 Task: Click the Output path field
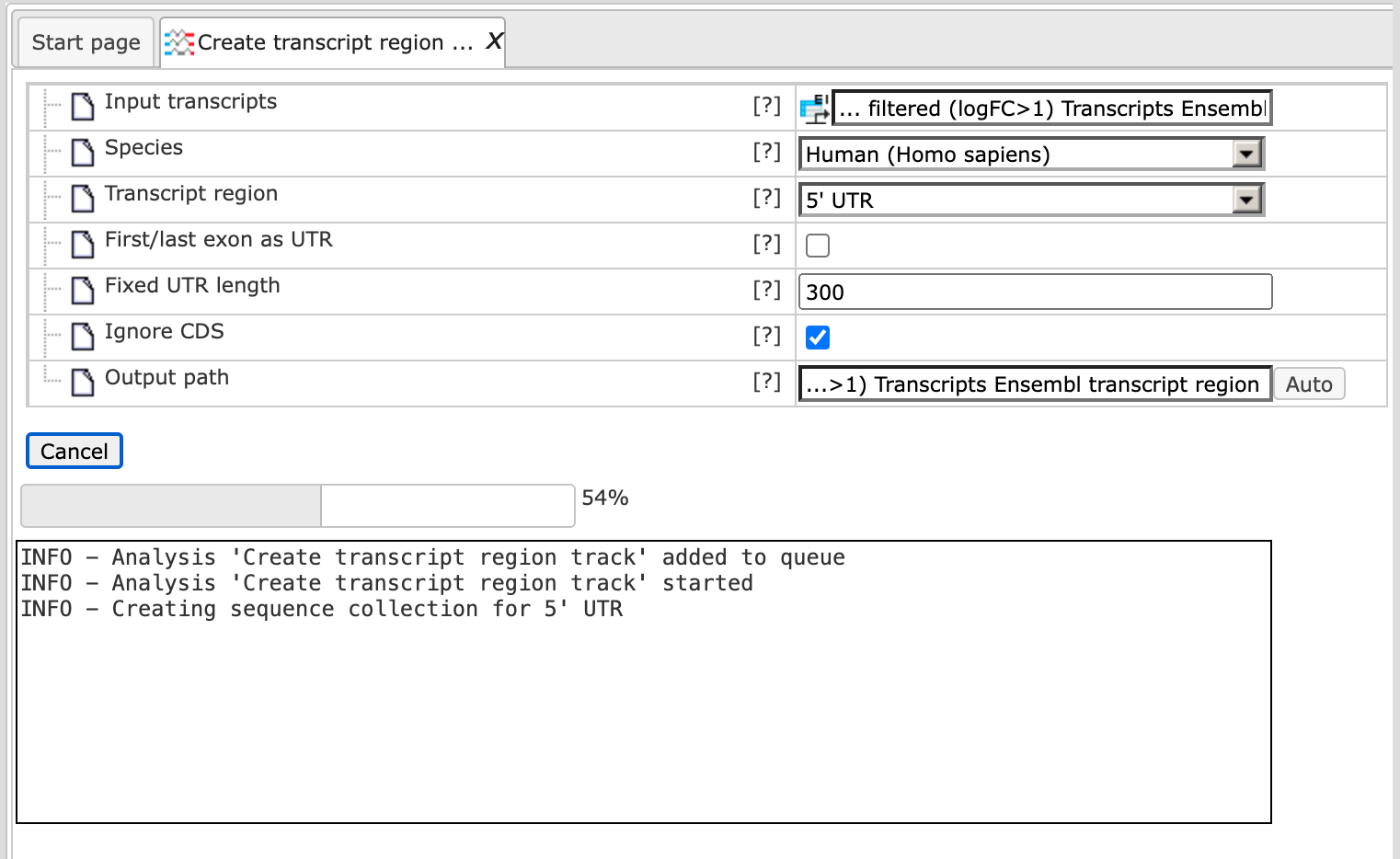(1036, 384)
